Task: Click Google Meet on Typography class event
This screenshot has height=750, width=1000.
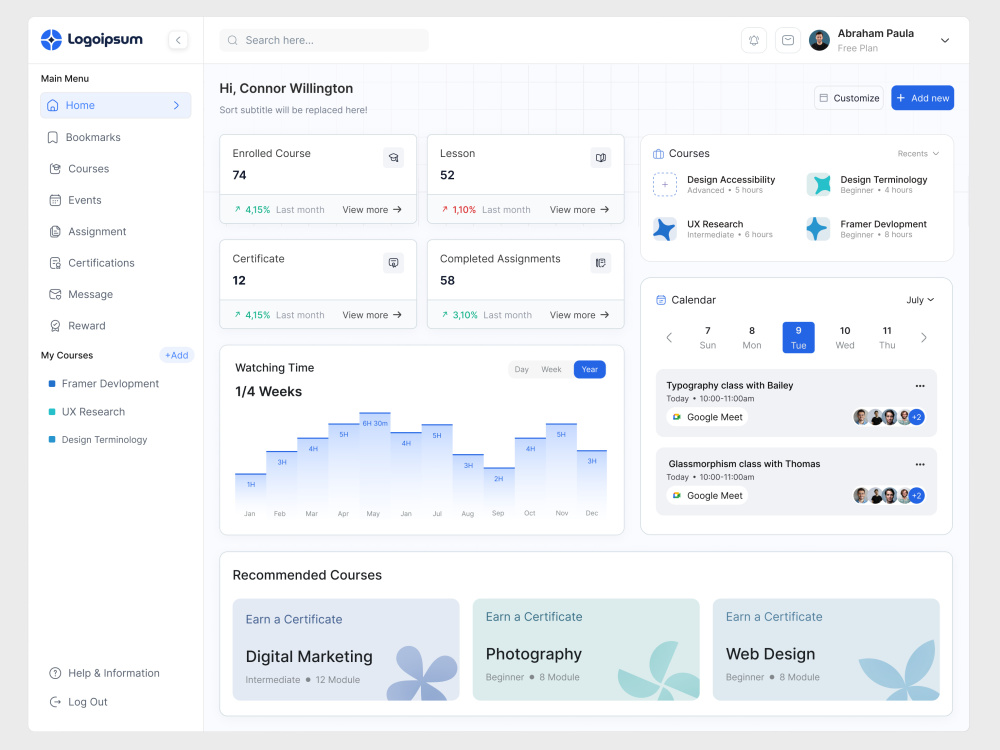Action: (707, 417)
